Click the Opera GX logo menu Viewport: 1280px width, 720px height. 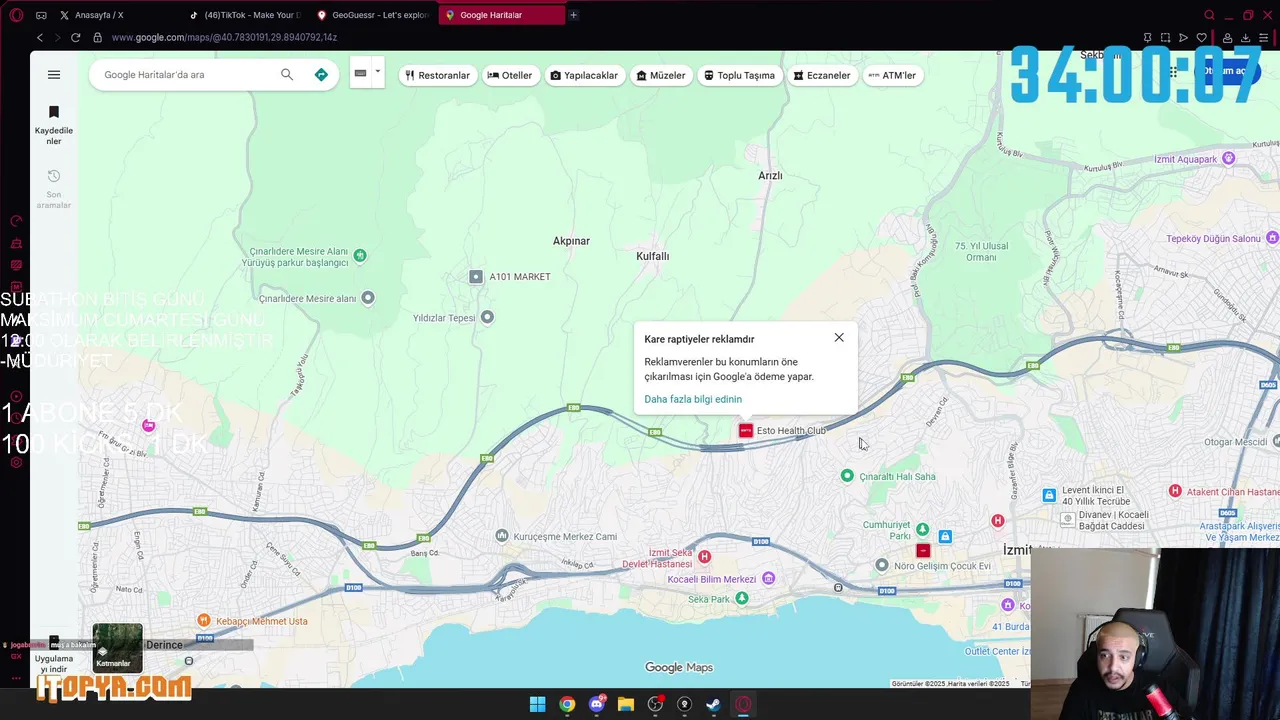(16, 15)
